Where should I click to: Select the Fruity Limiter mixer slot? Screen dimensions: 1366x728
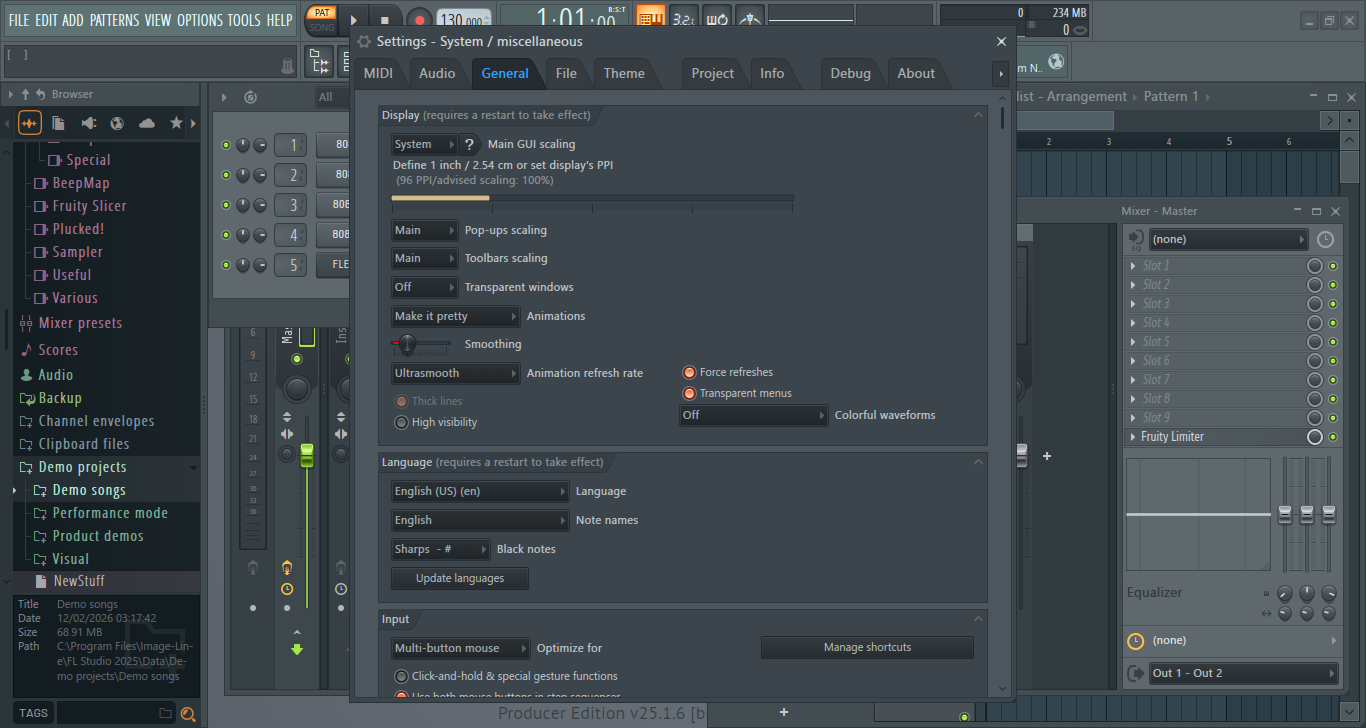[x=1215, y=437]
